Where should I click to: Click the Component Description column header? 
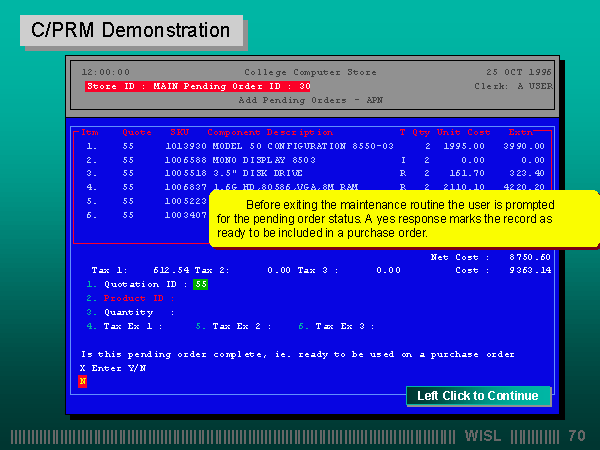point(270,132)
